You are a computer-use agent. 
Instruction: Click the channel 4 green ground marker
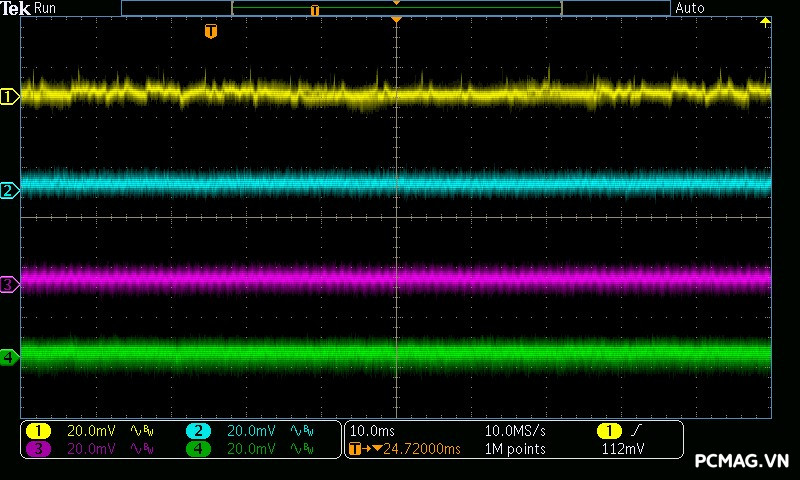[9, 357]
